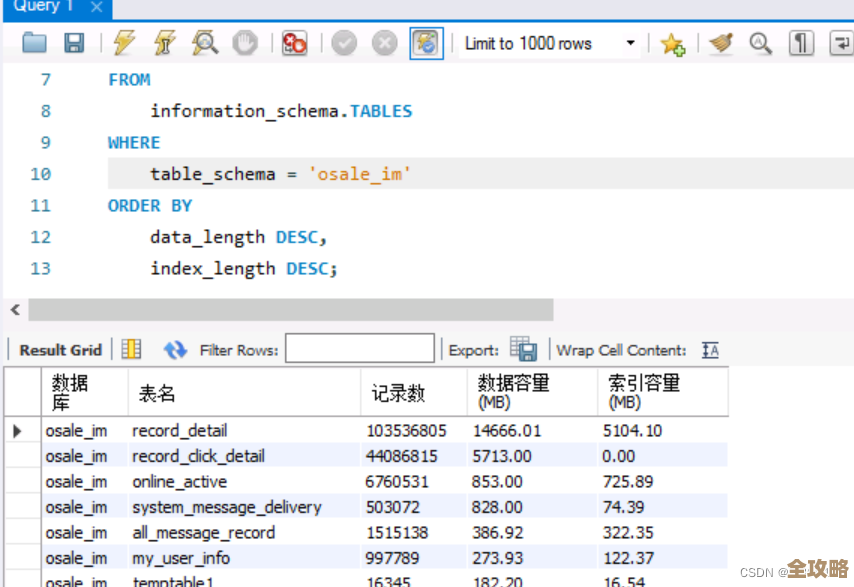This screenshot has width=854, height=587.
Task: Save a new SQL snippet with the star icon
Action: pos(673,43)
